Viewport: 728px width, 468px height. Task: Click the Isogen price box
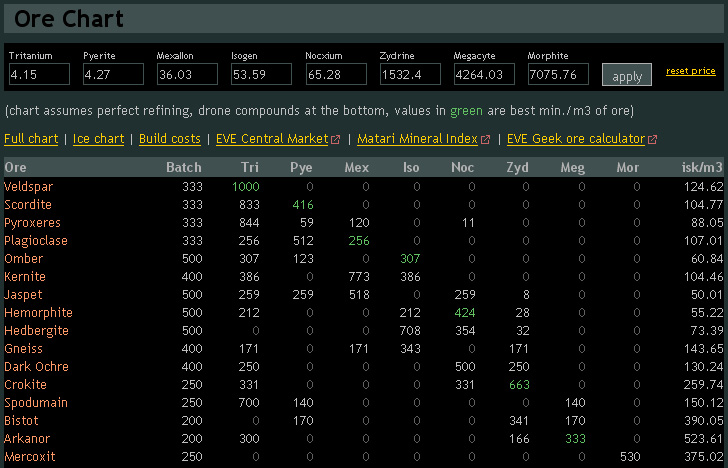(x=261, y=74)
